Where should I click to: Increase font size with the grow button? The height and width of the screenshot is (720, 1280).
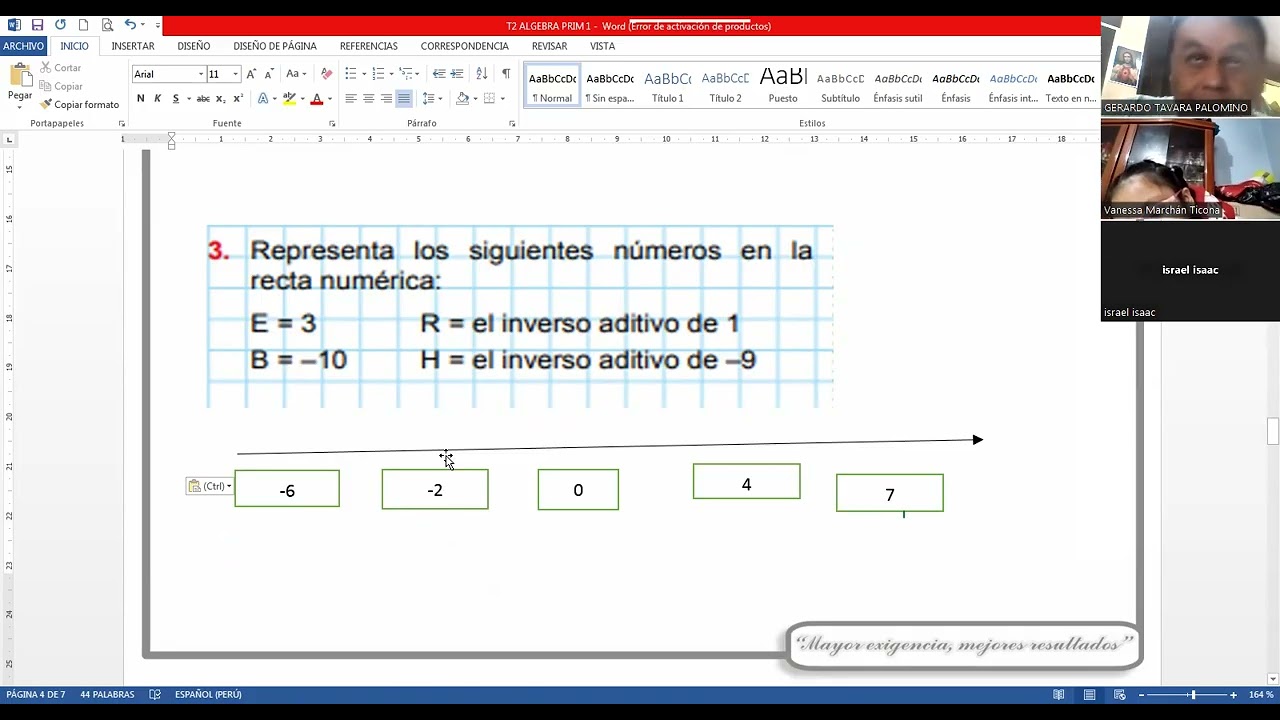(251, 74)
